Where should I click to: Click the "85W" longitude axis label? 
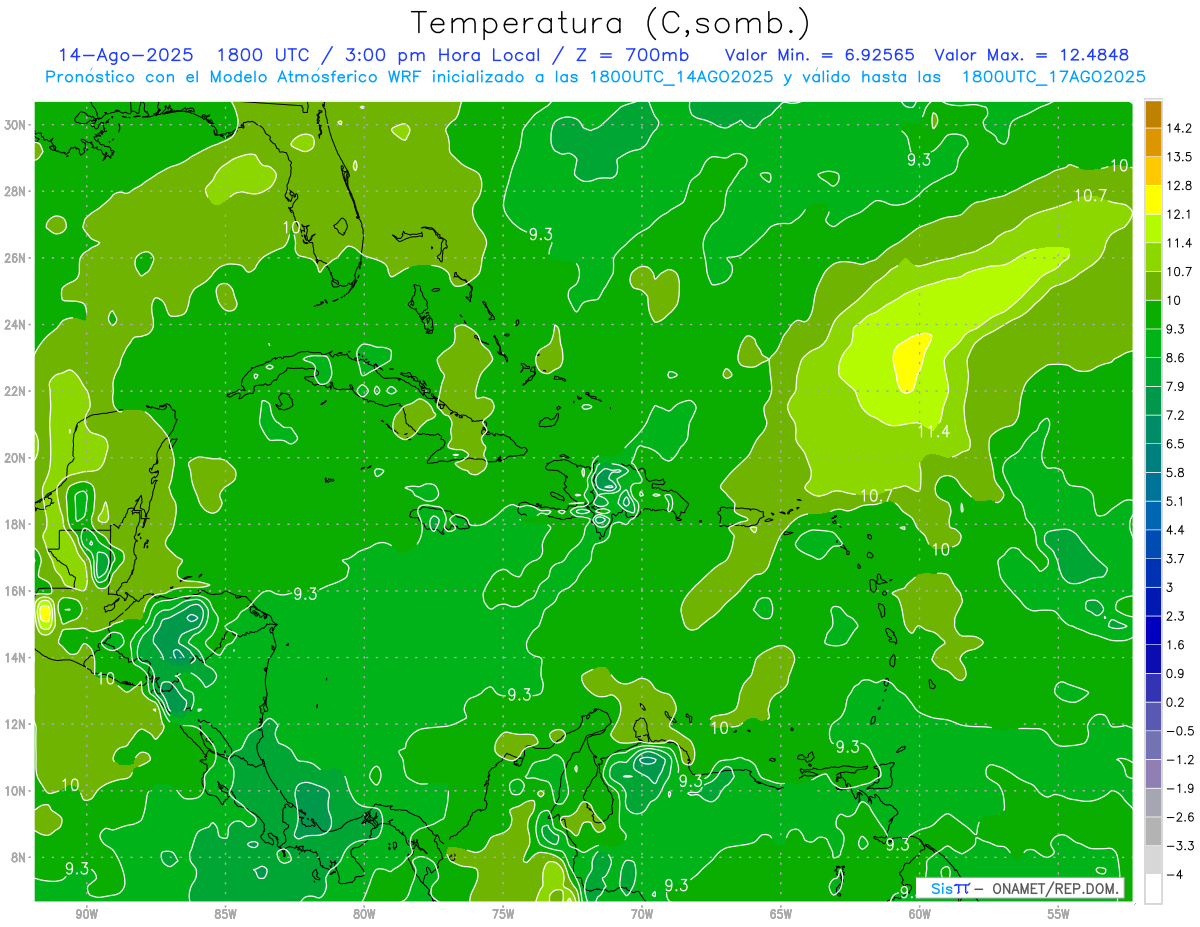[x=225, y=914]
